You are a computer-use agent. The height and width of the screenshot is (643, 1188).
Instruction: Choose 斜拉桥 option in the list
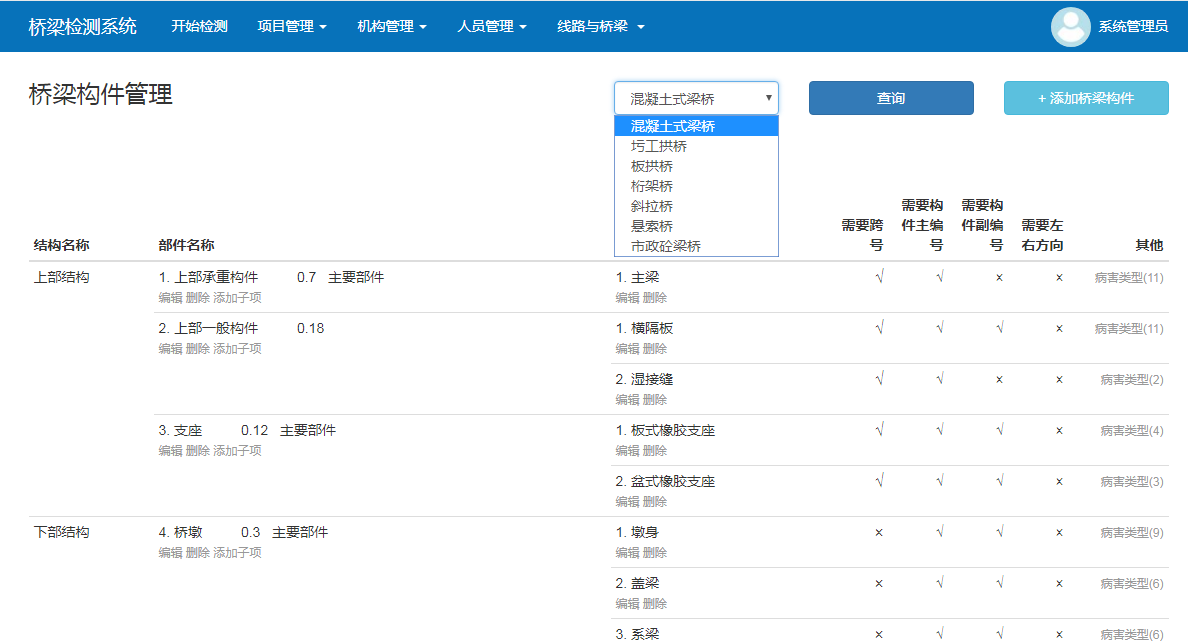tap(651, 206)
